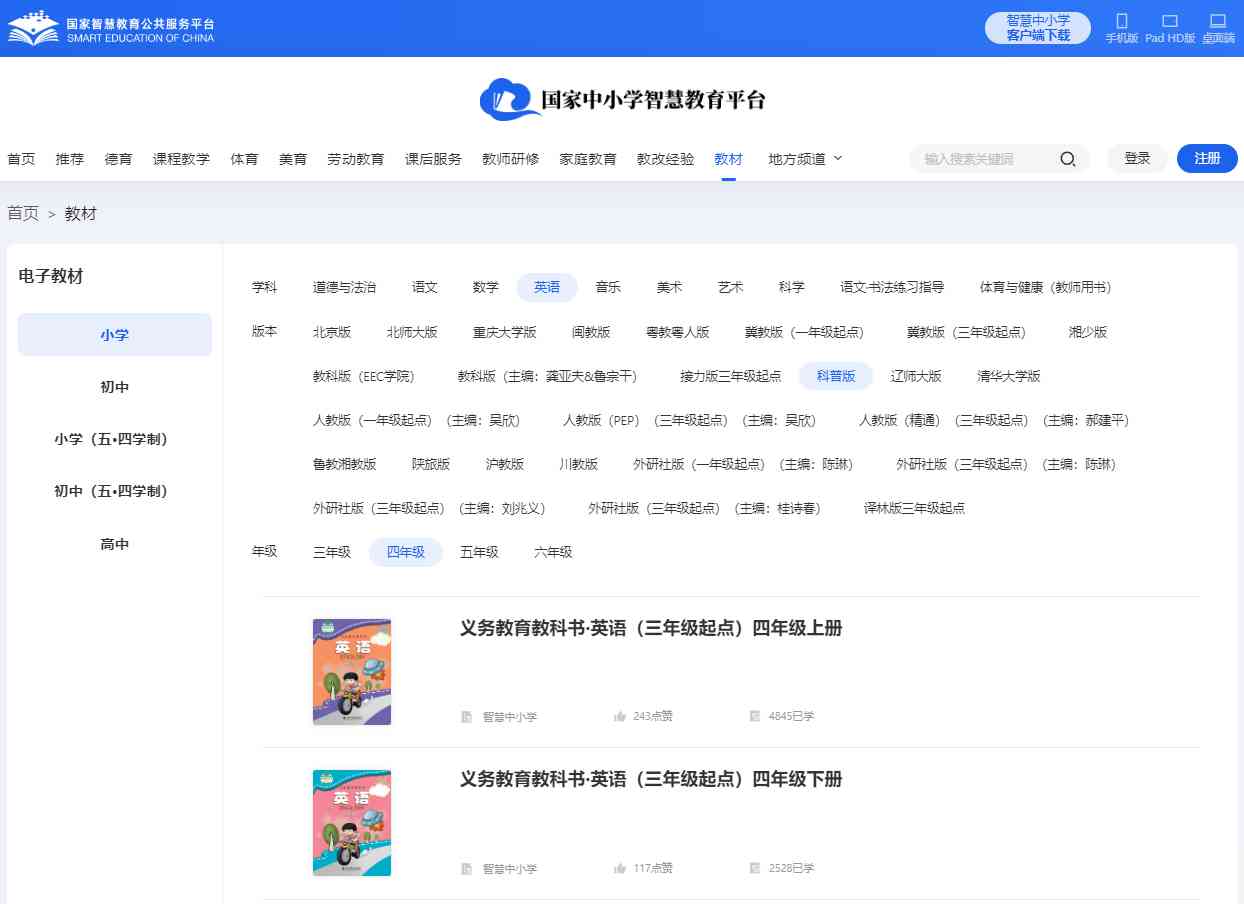The image size is (1244, 904).
Task: Switch to 初中 in the sidebar
Action: coord(115,387)
